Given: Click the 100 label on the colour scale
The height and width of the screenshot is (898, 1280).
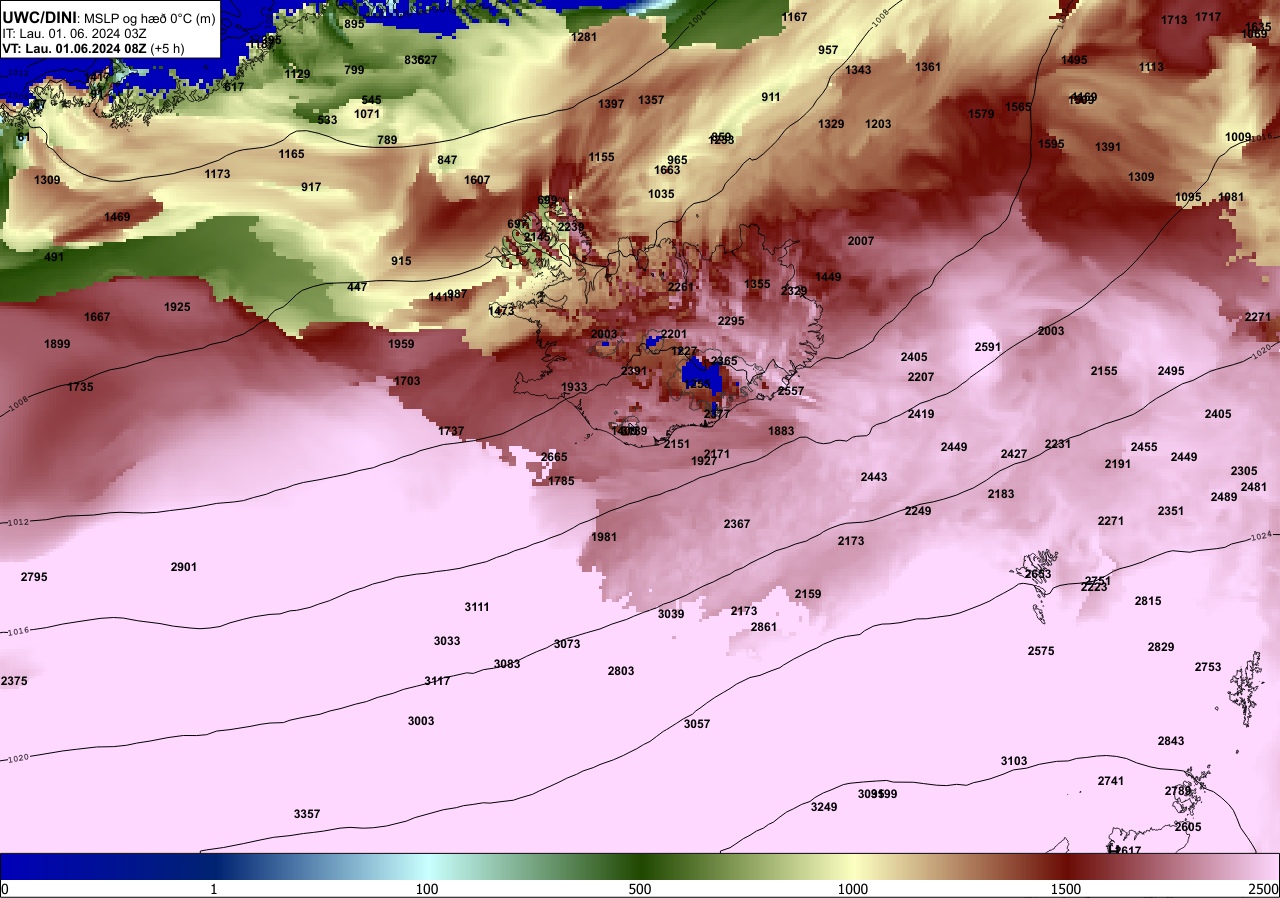Looking at the screenshot, I should click(x=427, y=889).
